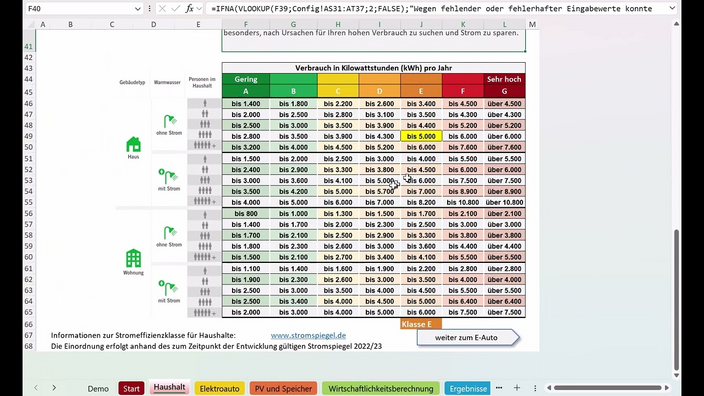
Task: Click the Name Box showing F40
Action: tap(79, 9)
